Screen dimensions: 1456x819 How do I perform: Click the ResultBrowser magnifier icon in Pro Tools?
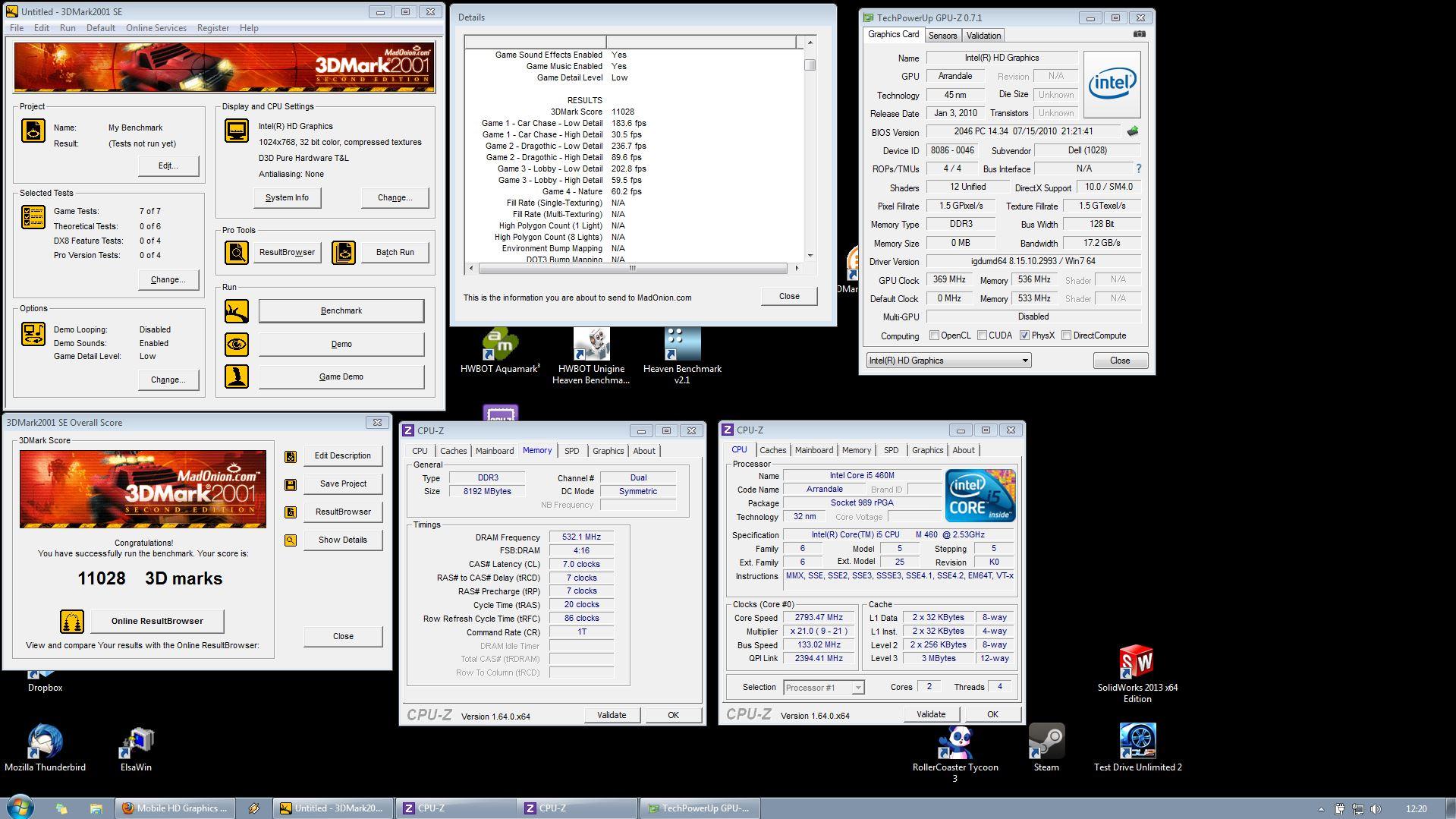pos(236,252)
